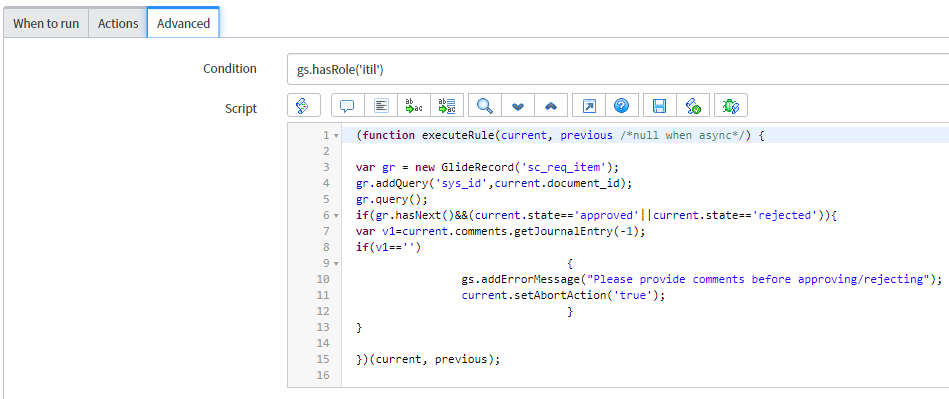This screenshot has height=399, width=949.
Task: Click the save script icon
Action: [660, 105]
